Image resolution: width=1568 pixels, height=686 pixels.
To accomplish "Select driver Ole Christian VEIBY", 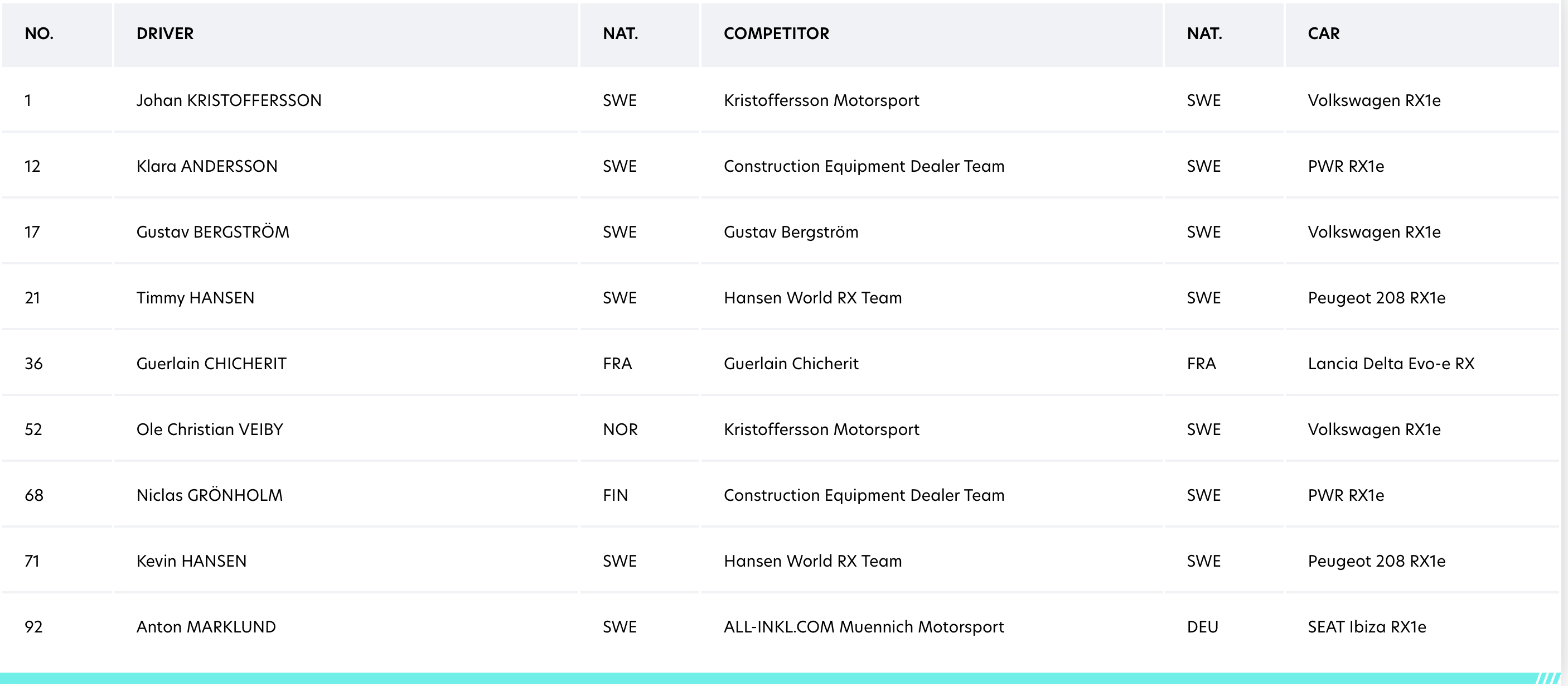I will [210, 429].
